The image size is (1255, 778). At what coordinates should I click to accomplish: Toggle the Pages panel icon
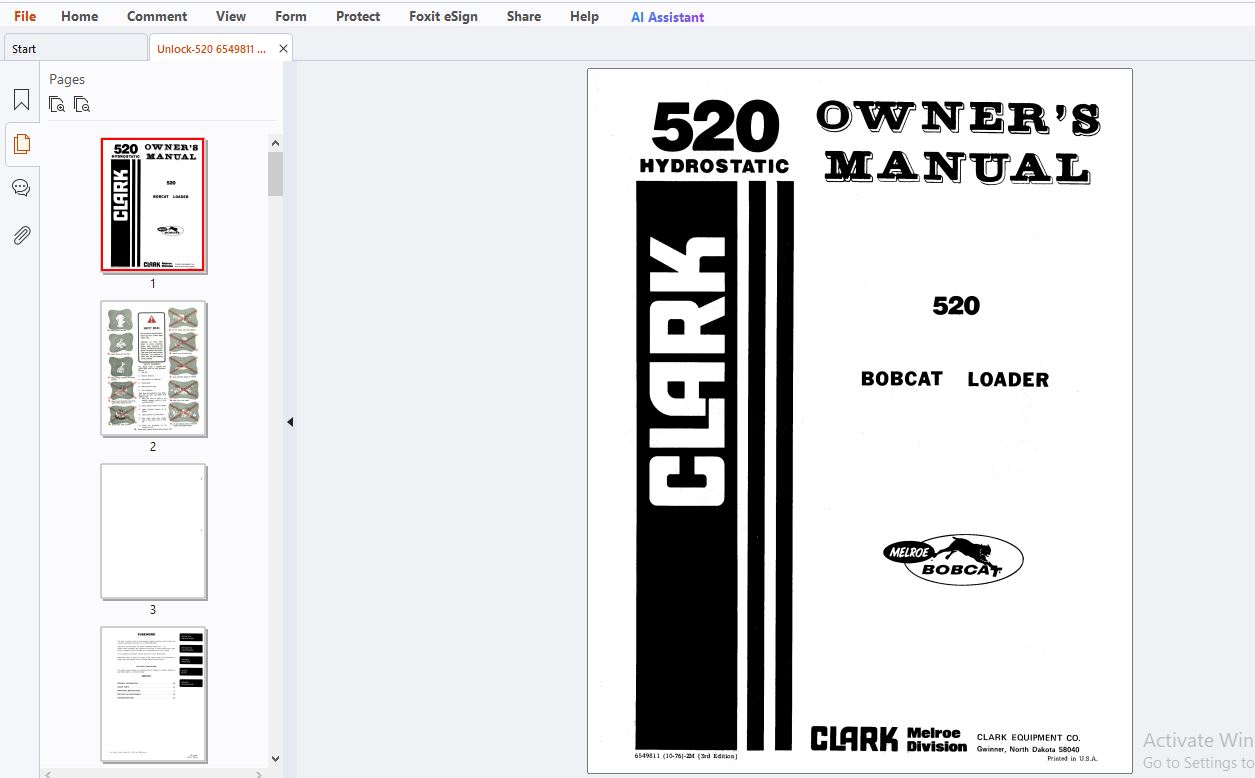click(21, 144)
